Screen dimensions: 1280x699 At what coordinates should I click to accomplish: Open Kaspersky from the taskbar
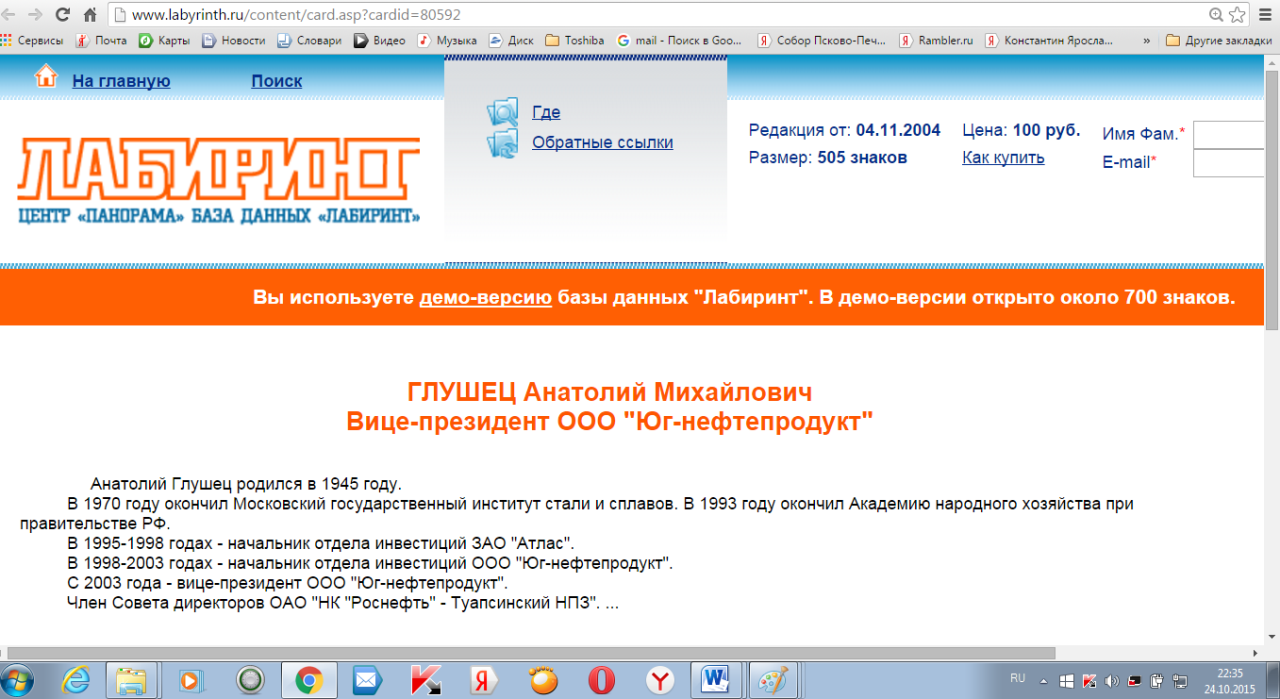pos(426,681)
